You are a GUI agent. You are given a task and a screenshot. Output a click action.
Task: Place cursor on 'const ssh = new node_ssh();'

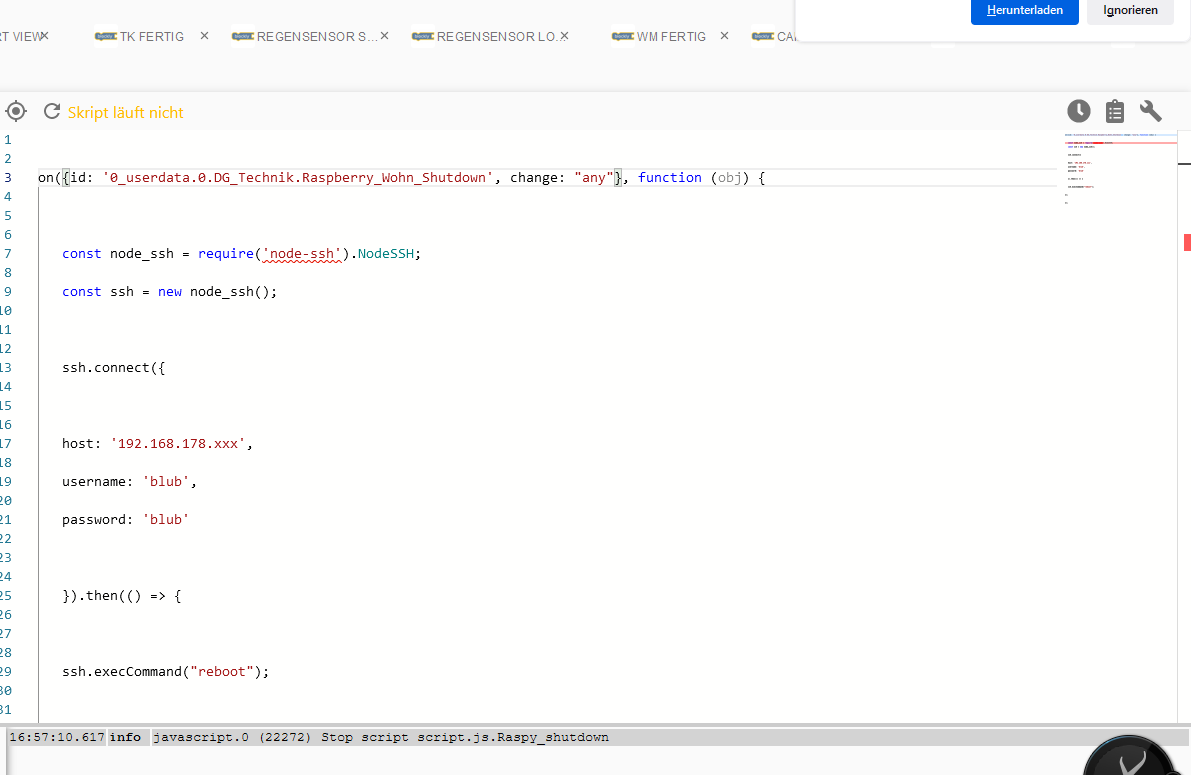coord(169,292)
